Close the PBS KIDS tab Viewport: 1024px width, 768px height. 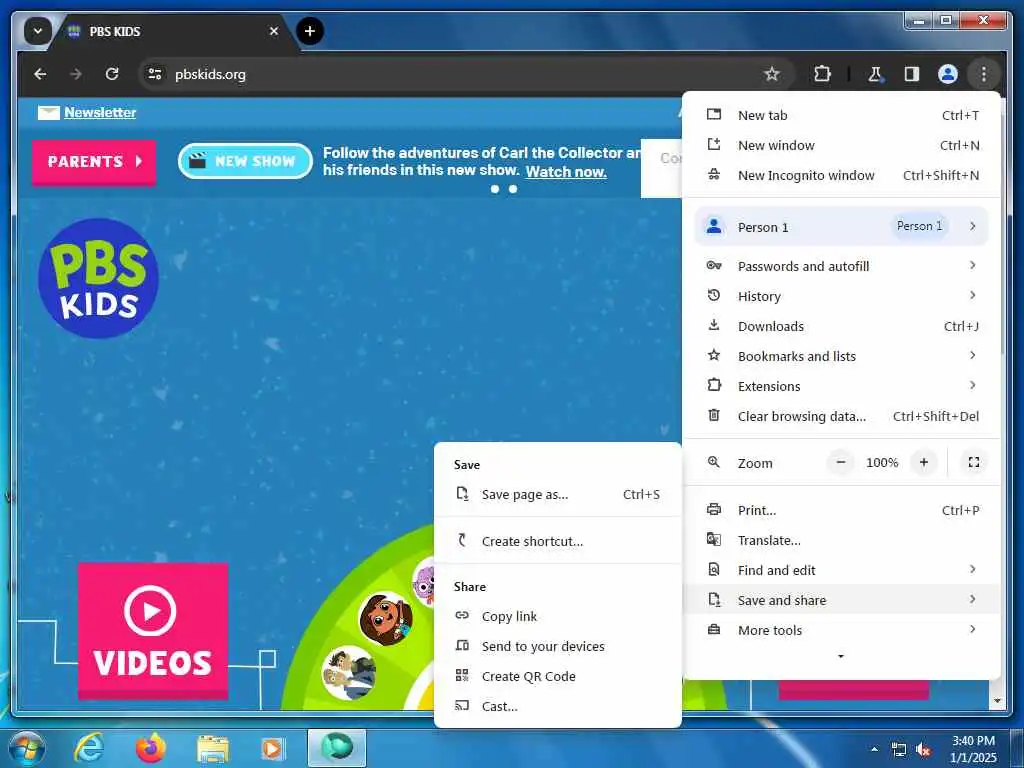(x=274, y=31)
